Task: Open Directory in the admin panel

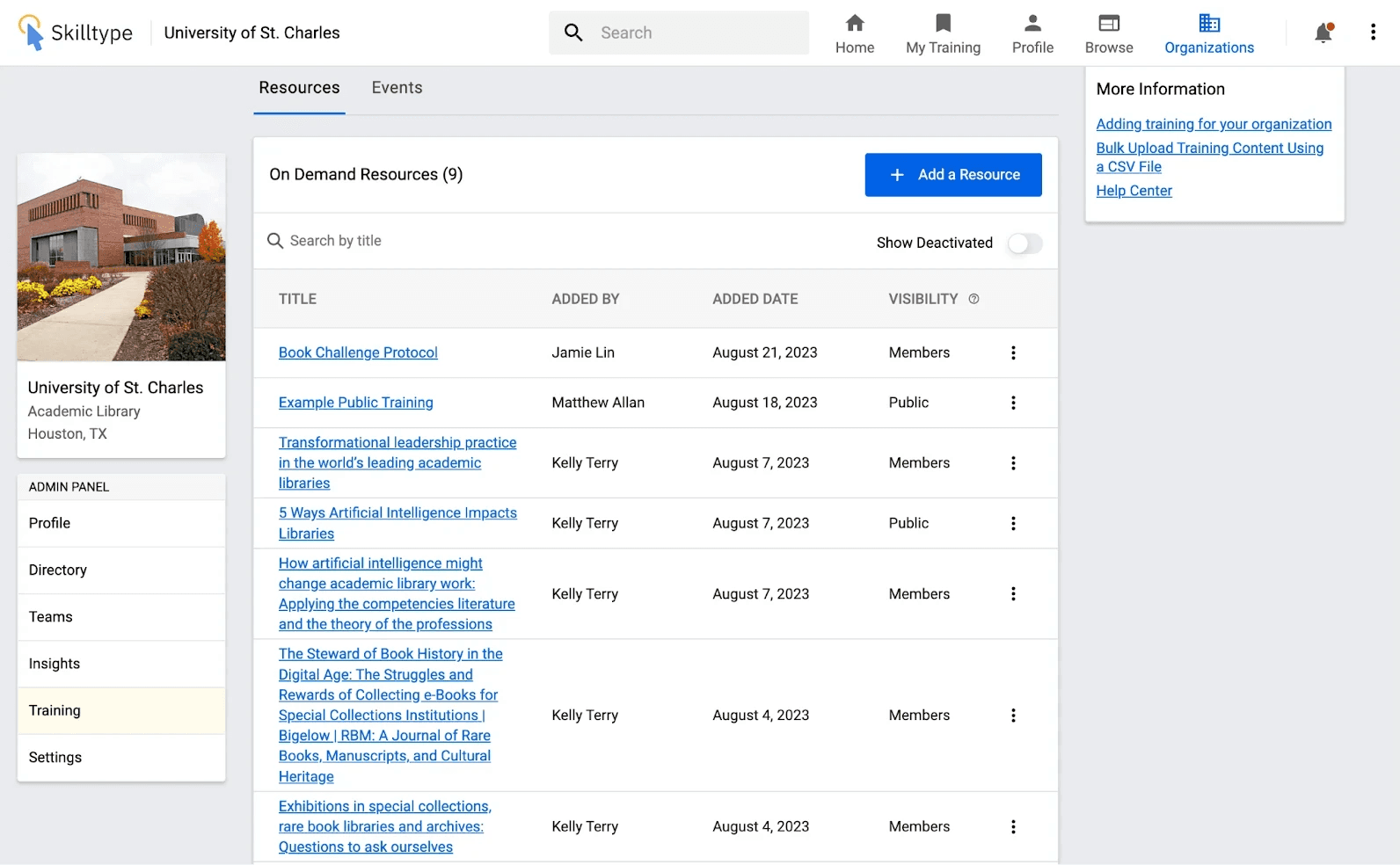Action: (x=121, y=570)
